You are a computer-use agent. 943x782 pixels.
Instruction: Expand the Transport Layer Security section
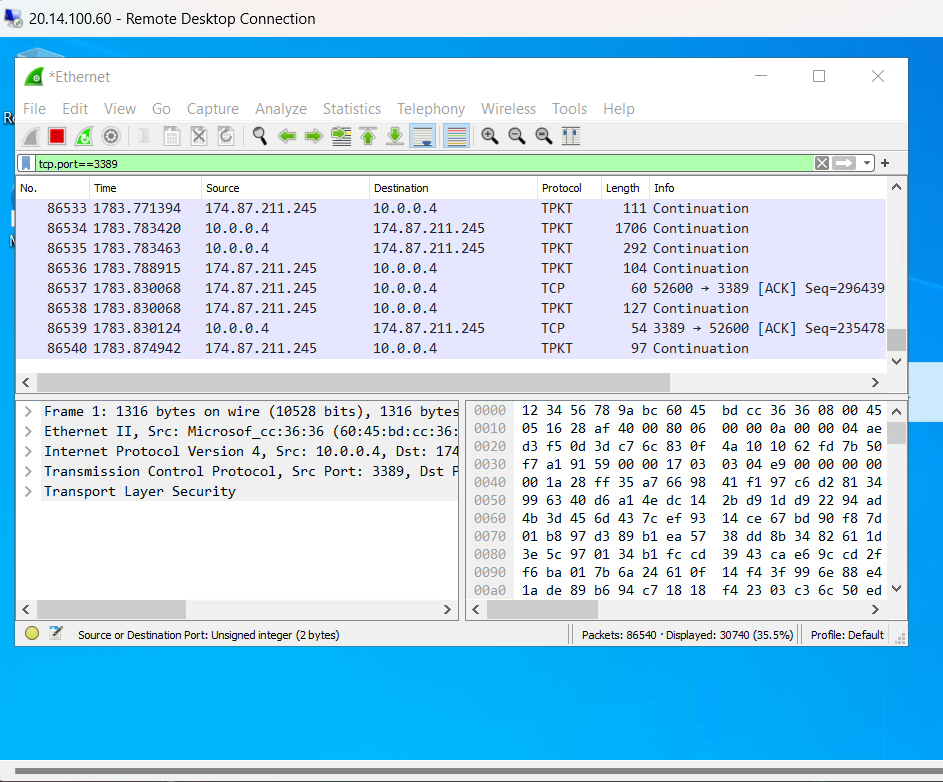[x=28, y=491]
